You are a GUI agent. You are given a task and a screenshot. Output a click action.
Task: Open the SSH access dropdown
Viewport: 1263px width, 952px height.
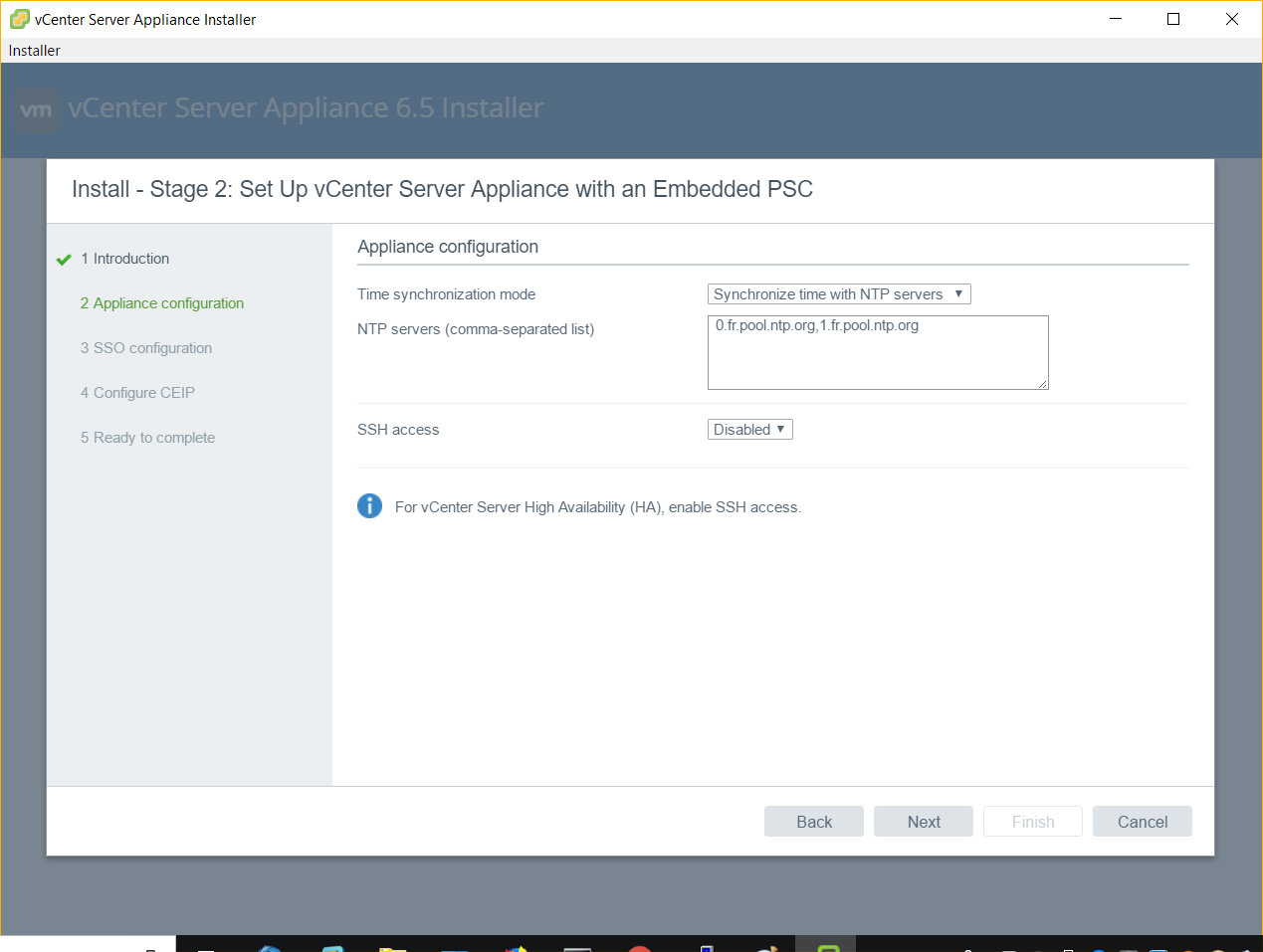(x=750, y=430)
